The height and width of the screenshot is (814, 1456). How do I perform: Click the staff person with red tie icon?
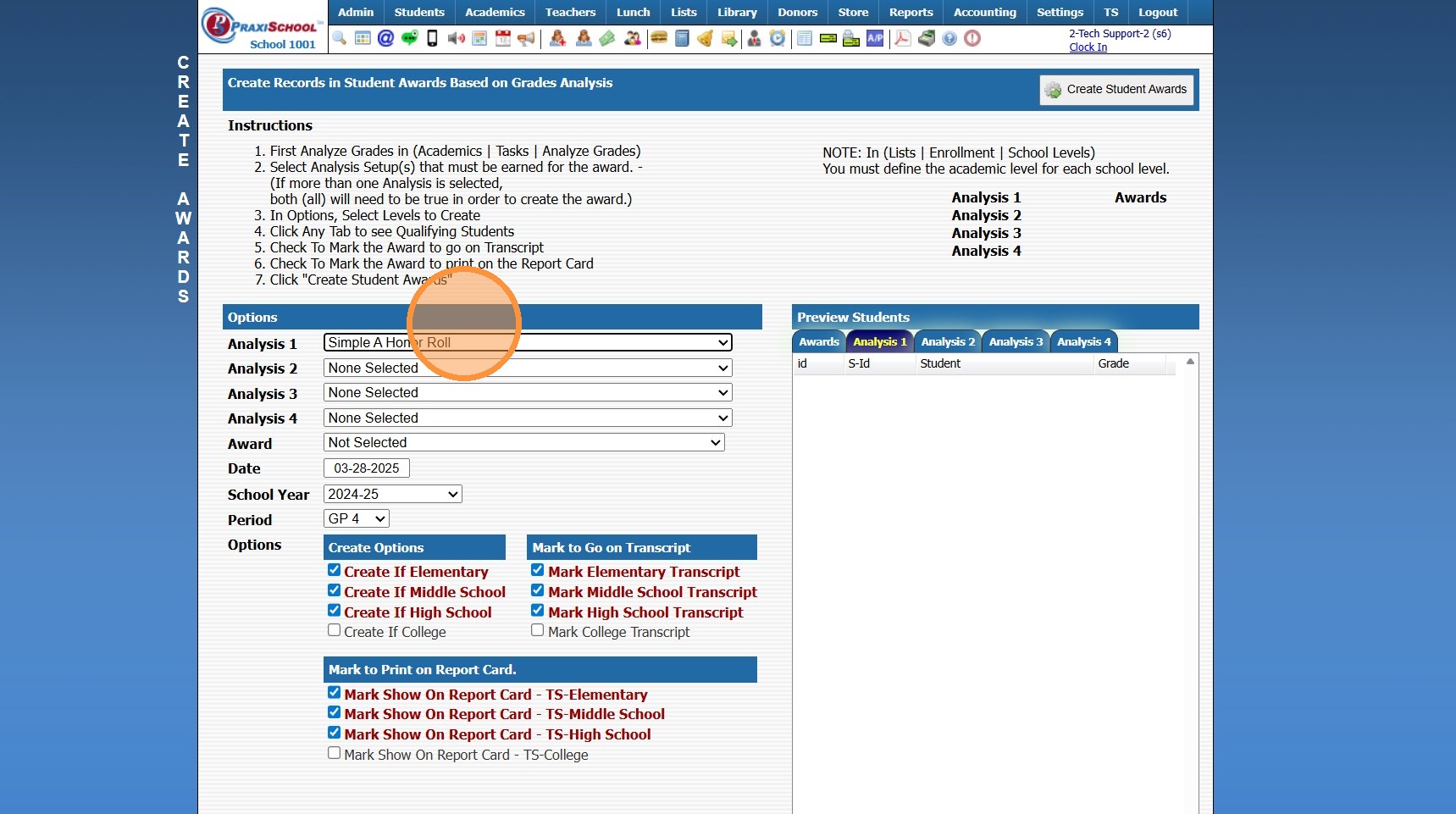click(x=754, y=38)
